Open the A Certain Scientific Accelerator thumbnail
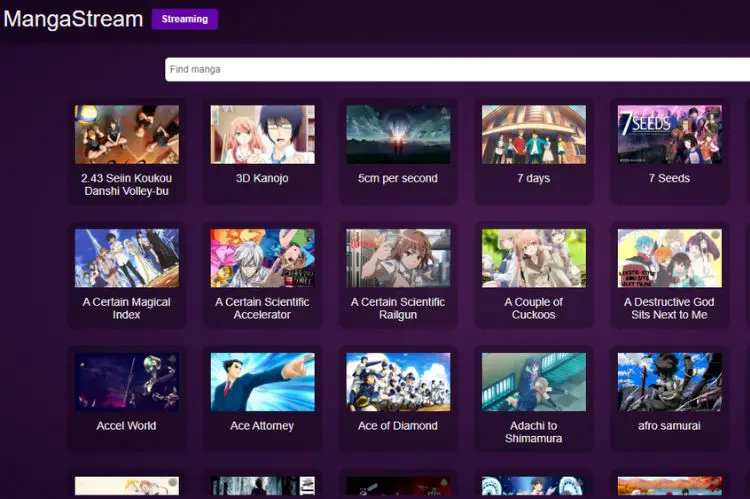This screenshot has width=750, height=499. point(263,258)
